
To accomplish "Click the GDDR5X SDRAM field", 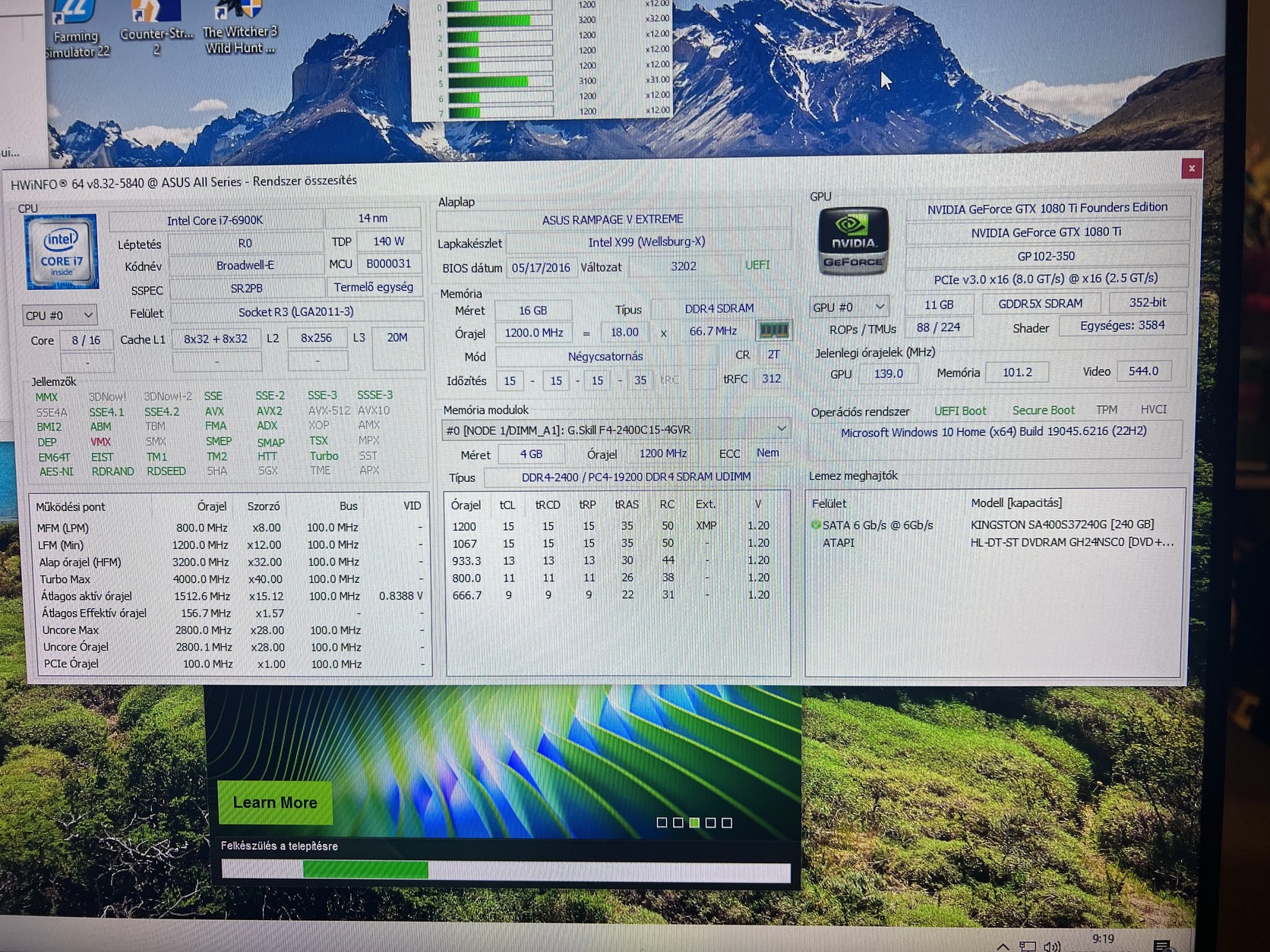I will [x=1040, y=303].
